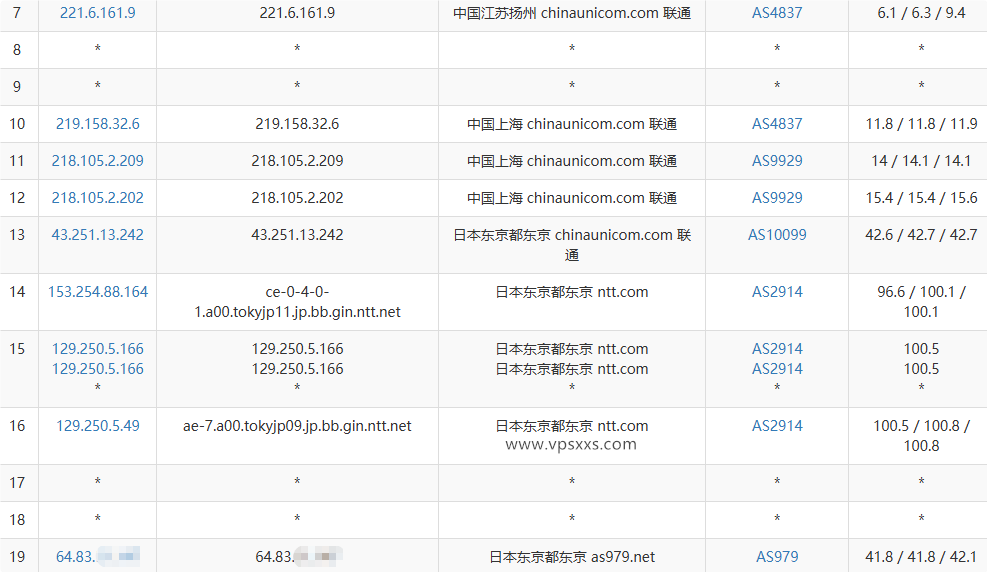Click the blue 218.105.2.202 link in hop 12
This screenshot has height=572, width=987.
pos(98,198)
